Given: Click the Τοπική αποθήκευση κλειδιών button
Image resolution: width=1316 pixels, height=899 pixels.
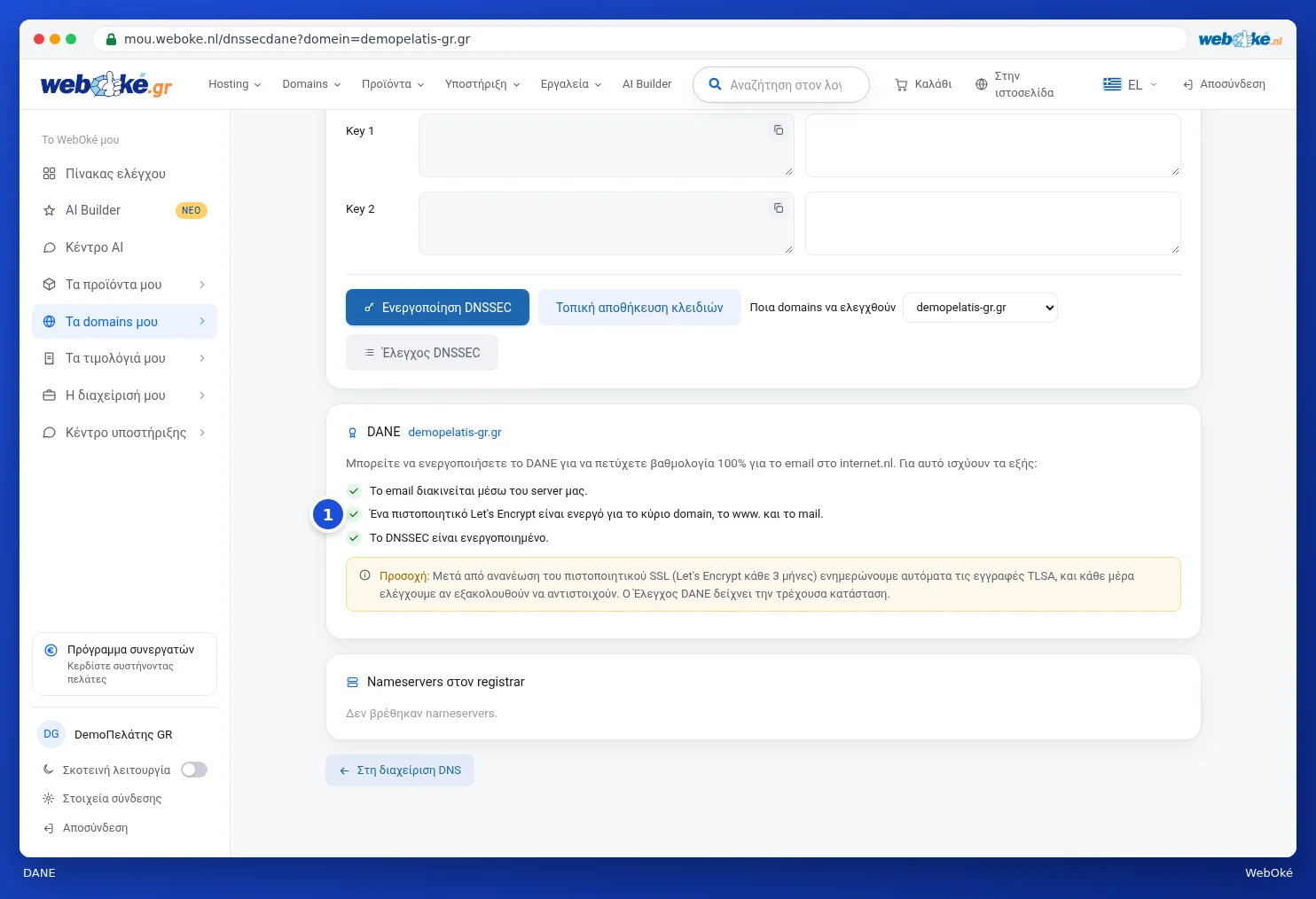Looking at the screenshot, I should point(639,308).
